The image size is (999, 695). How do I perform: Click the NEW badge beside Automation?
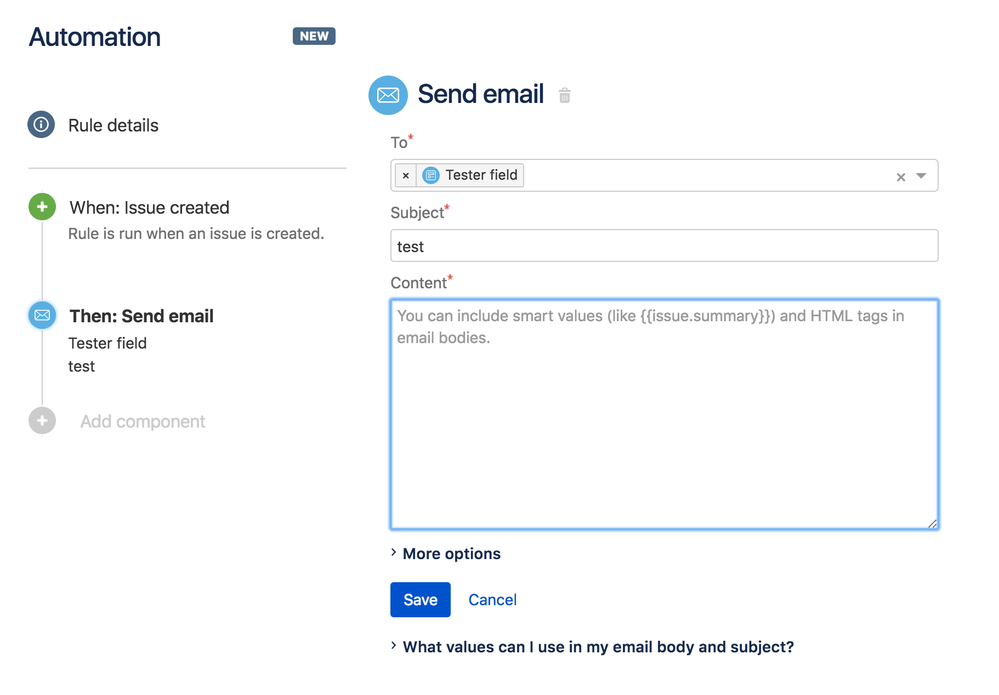point(313,35)
